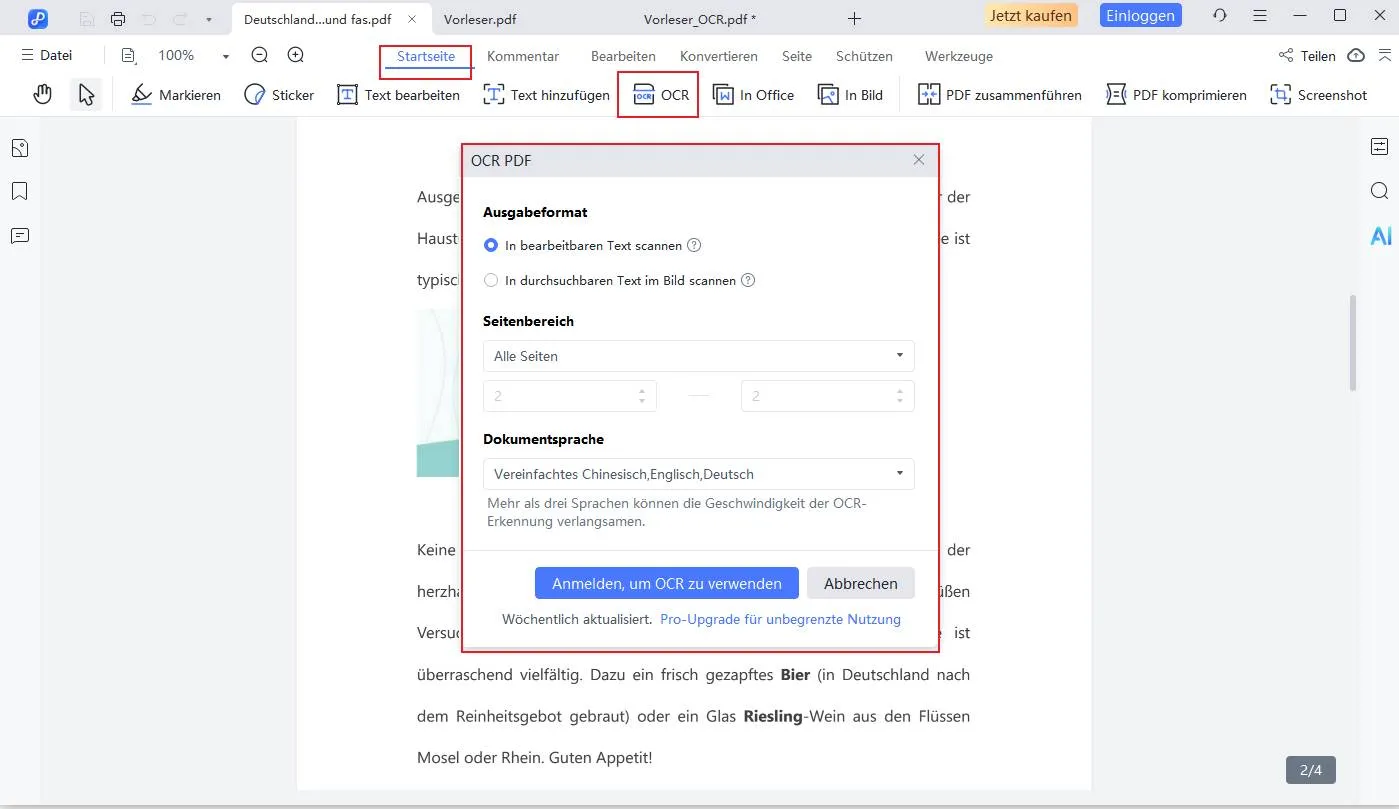This screenshot has width=1399, height=809.
Task: Open the 'Alle Seiten' page range dropdown
Action: [698, 356]
